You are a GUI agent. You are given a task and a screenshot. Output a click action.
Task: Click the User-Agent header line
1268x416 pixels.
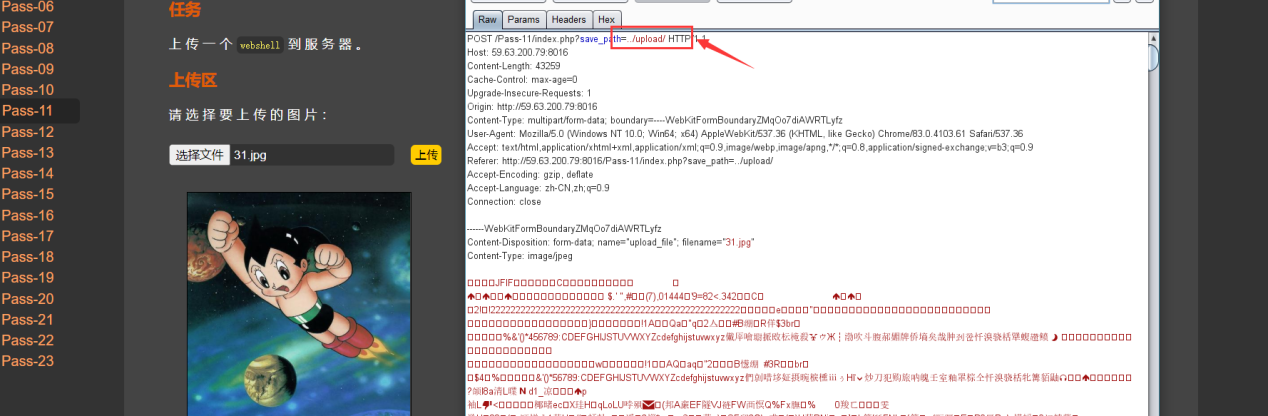(745, 133)
